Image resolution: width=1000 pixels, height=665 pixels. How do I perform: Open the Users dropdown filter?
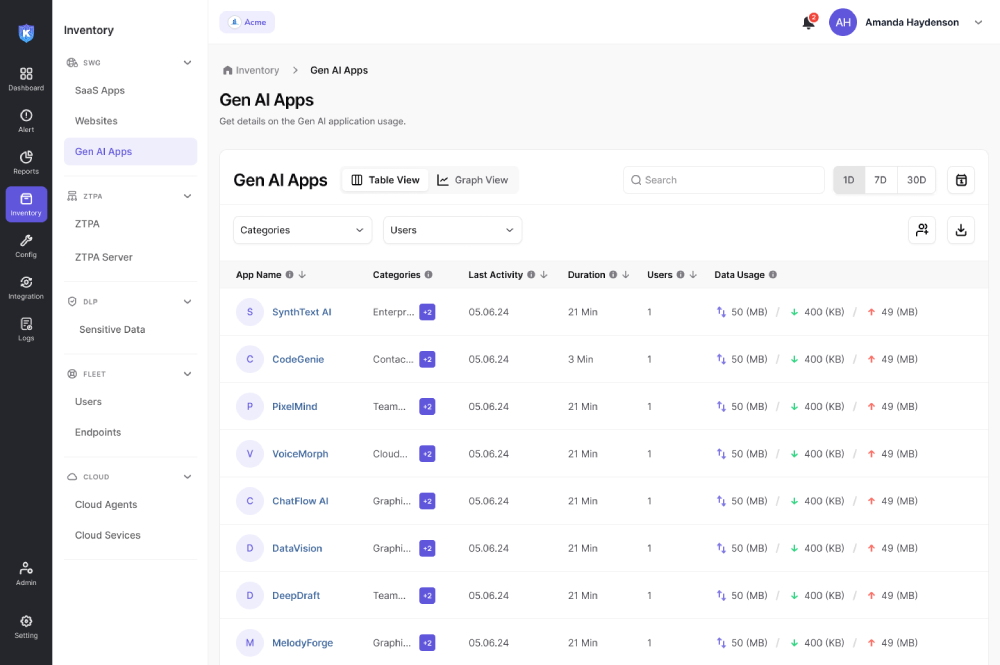coord(452,230)
